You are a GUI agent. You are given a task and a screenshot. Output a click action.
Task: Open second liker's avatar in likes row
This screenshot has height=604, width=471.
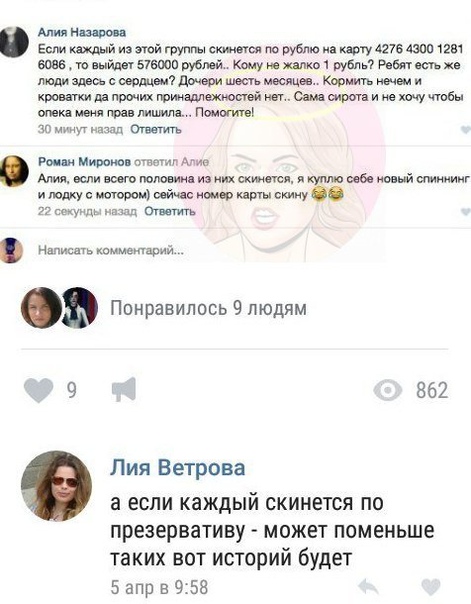80,308
